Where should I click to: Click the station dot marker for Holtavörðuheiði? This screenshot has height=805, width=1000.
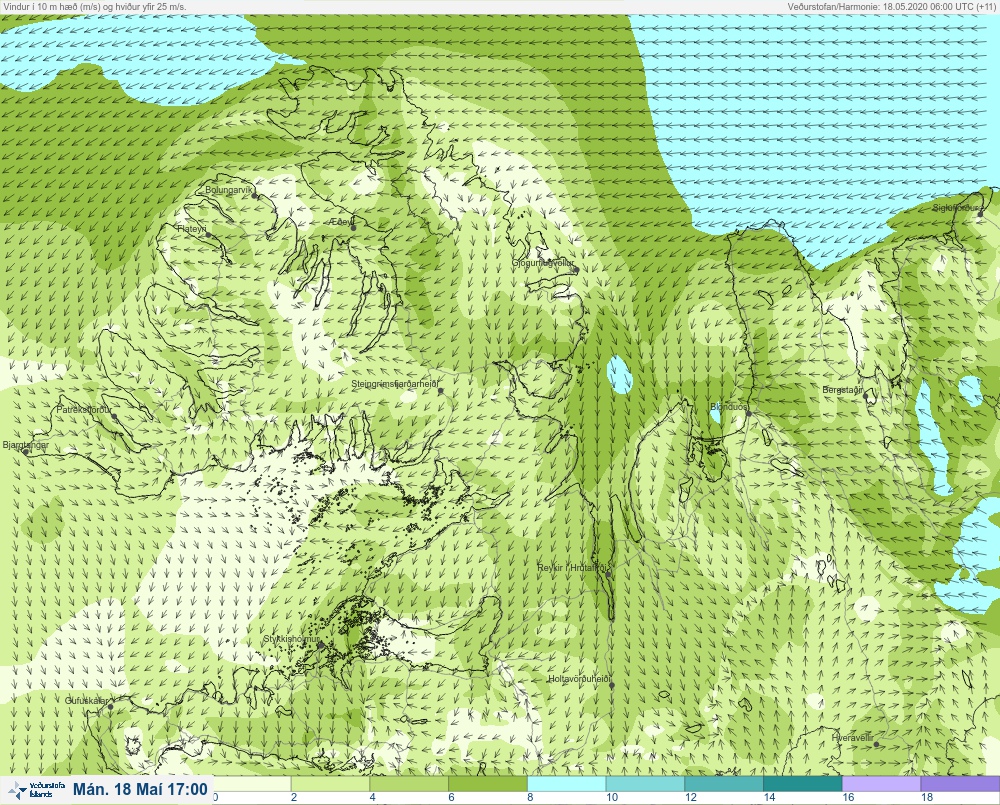[612, 686]
